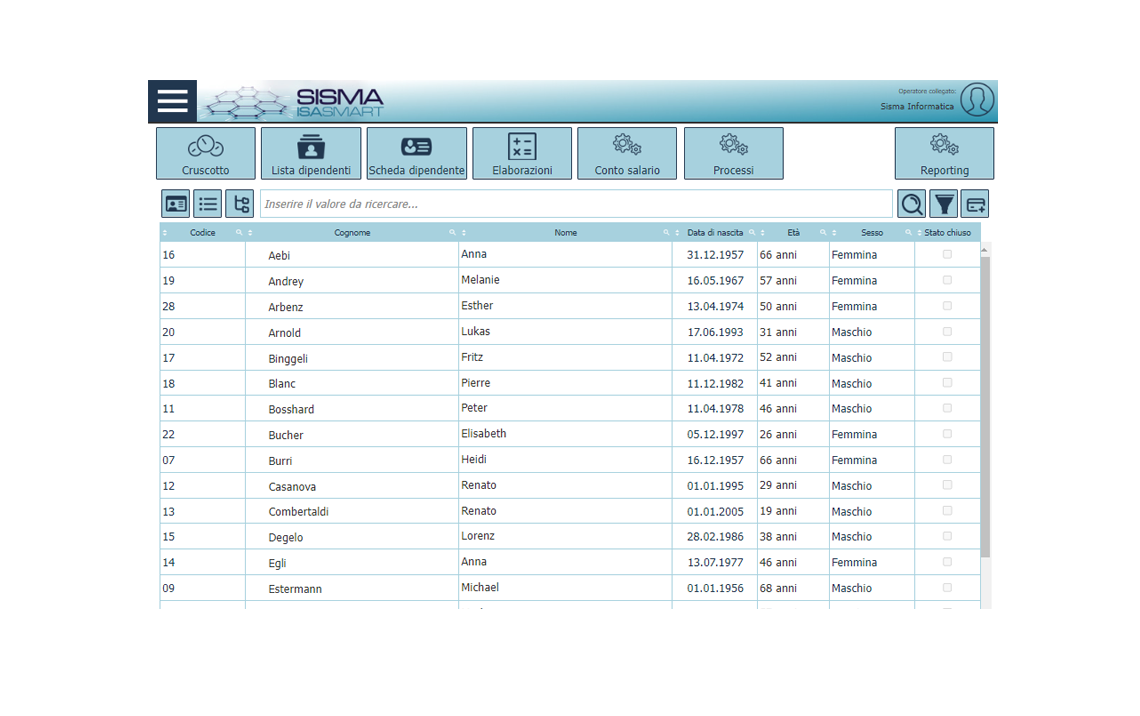Open the Cruscotto dashboard tab

coord(206,153)
